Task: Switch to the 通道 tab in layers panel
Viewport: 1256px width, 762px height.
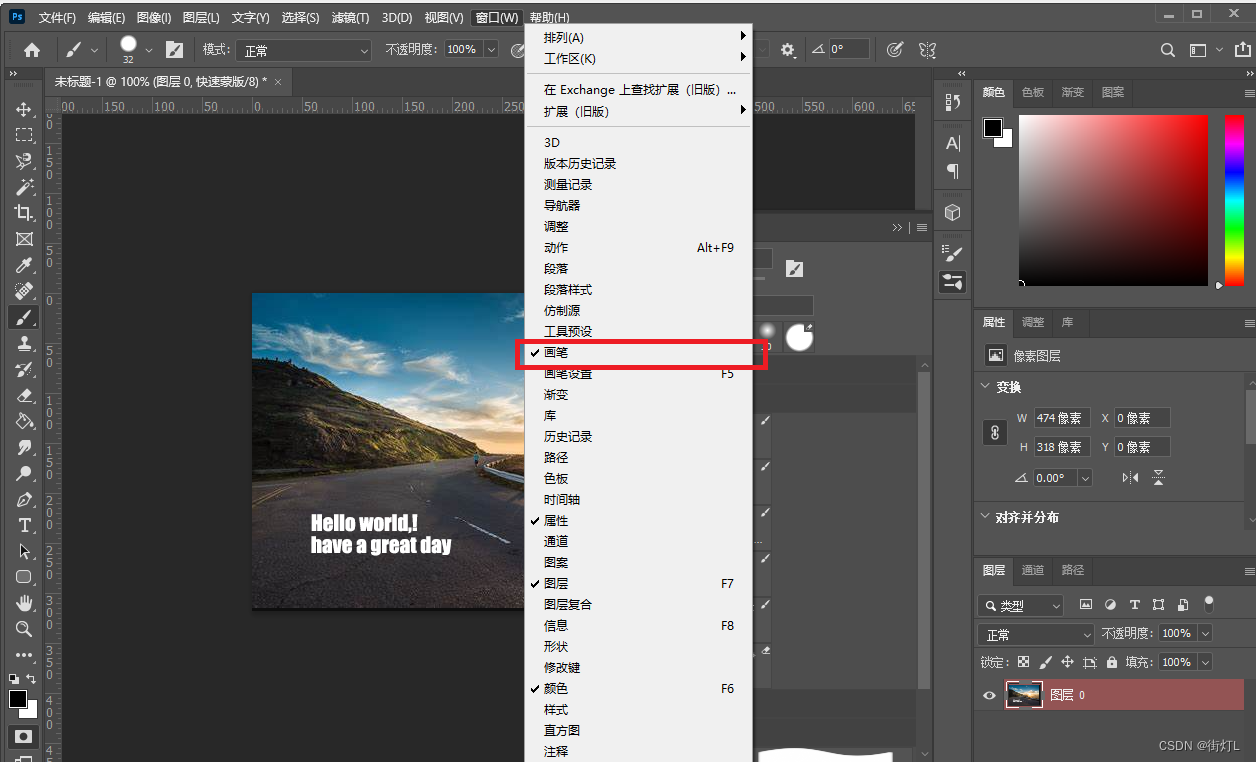Action: coord(1033,570)
